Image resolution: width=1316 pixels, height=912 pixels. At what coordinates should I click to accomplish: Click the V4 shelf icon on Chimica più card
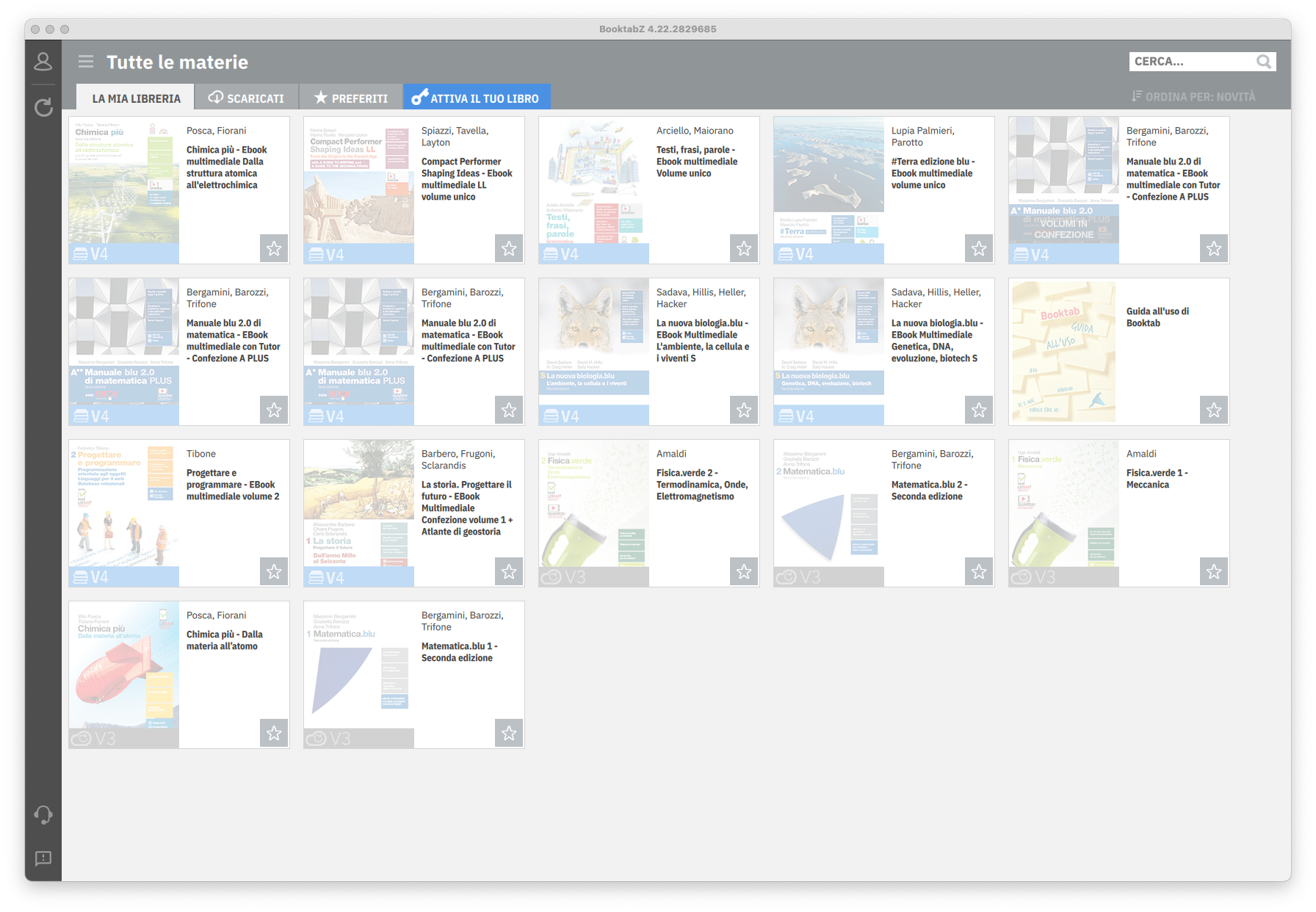[x=83, y=253]
